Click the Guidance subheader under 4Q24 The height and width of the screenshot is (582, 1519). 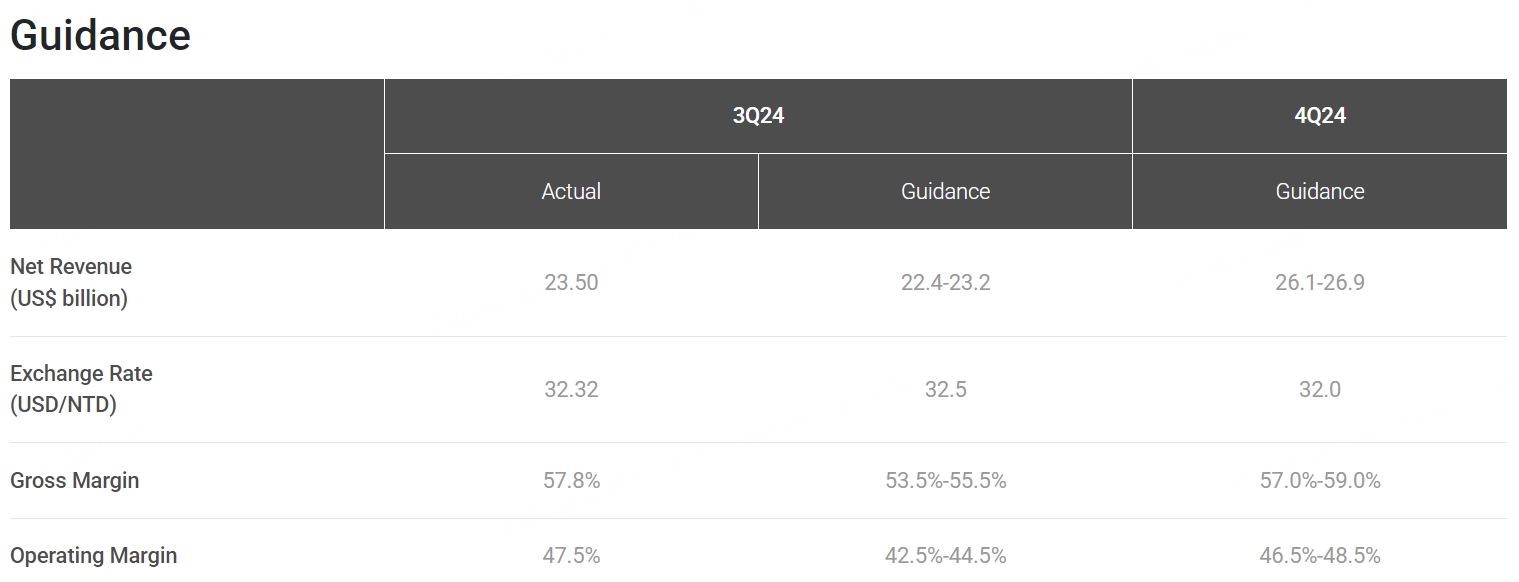(x=1319, y=191)
